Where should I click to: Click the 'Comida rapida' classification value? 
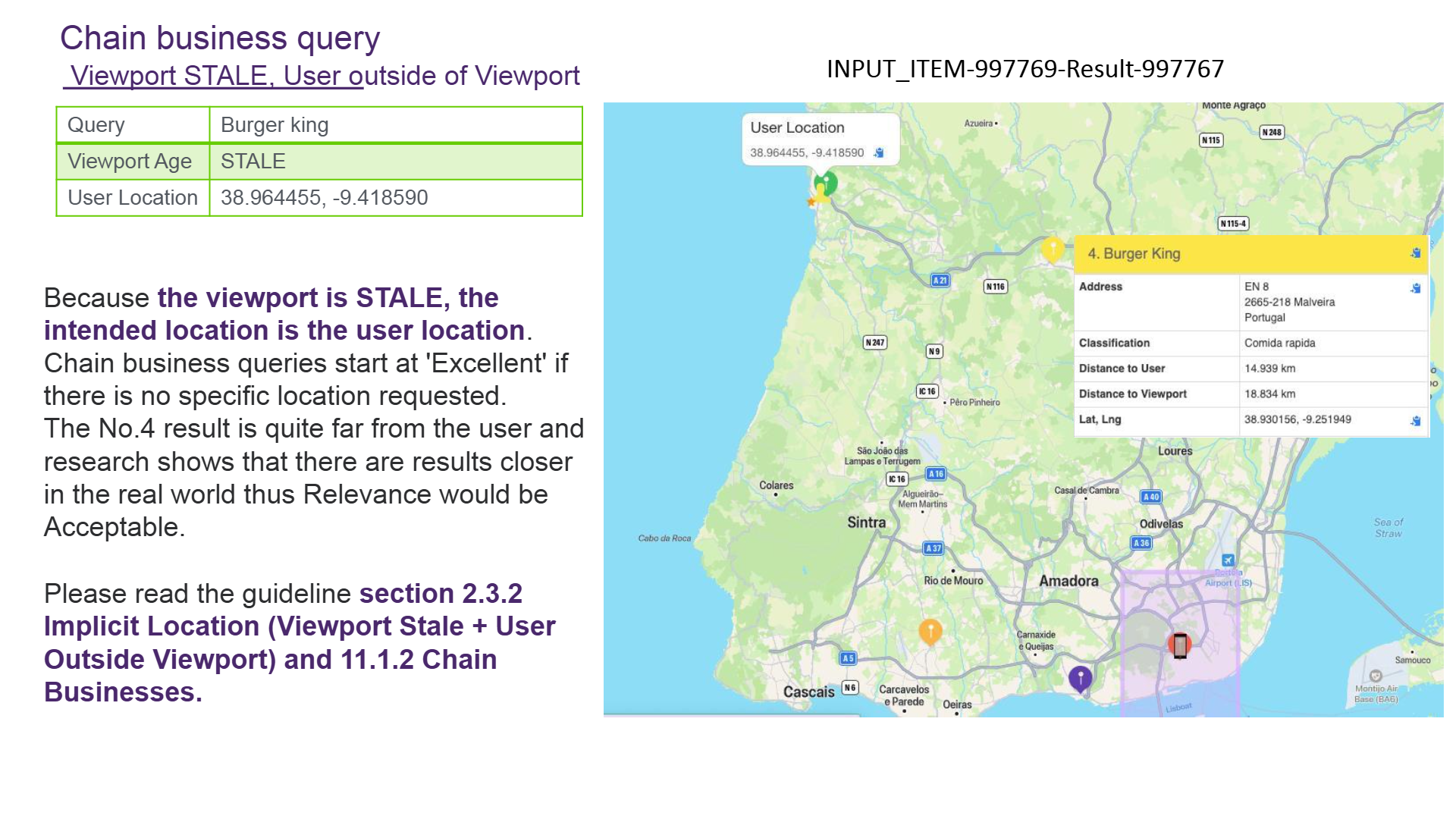[x=1279, y=343]
